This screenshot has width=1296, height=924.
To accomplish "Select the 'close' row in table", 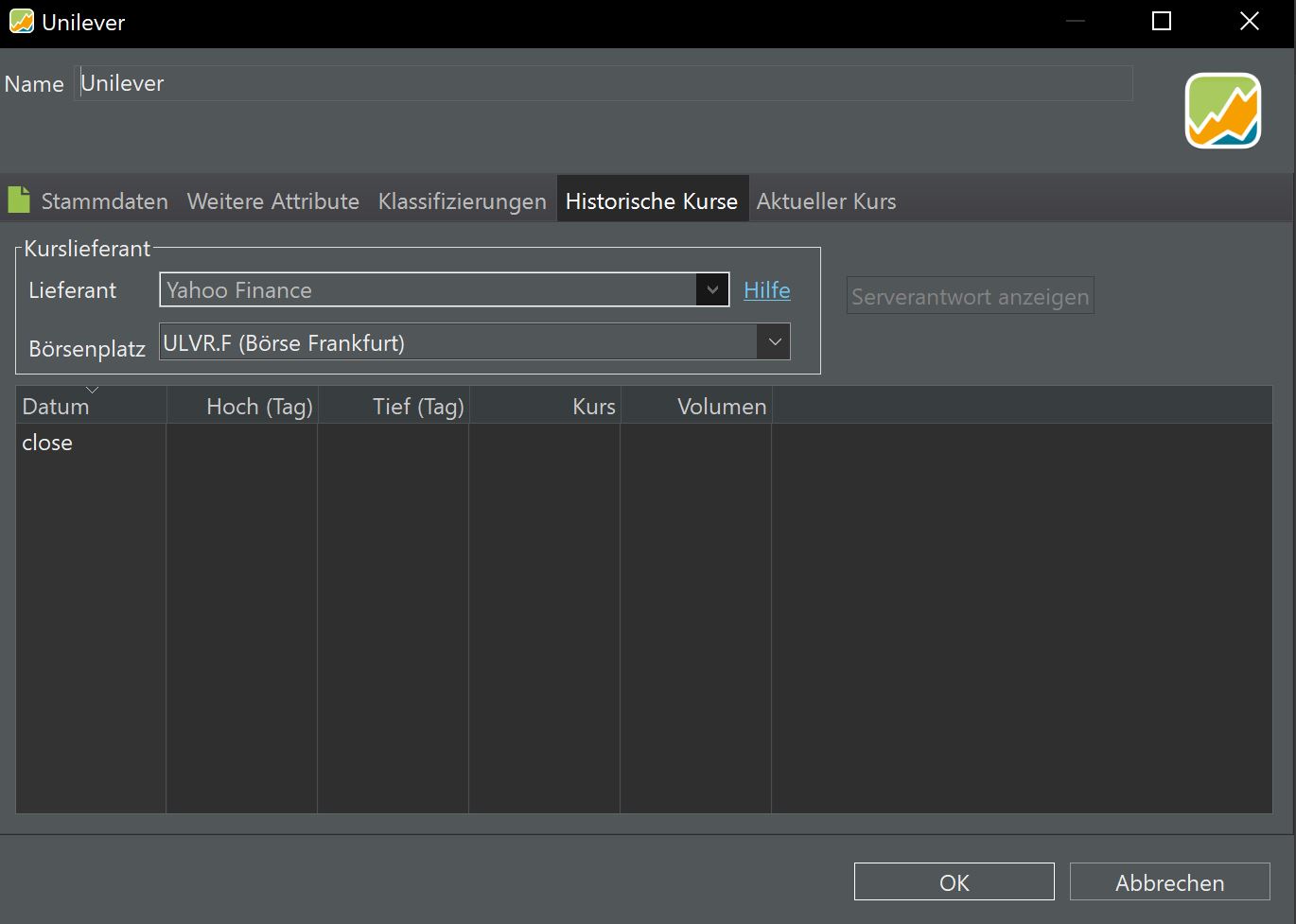I will 47,443.
